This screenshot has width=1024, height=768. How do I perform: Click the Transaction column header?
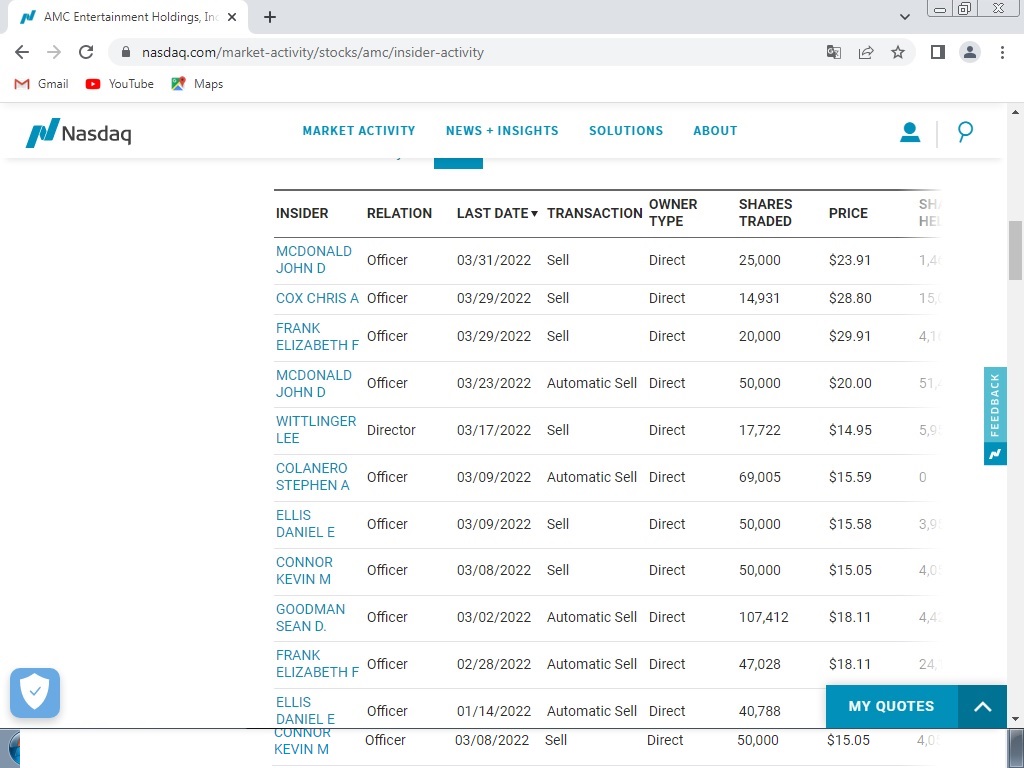pos(594,213)
